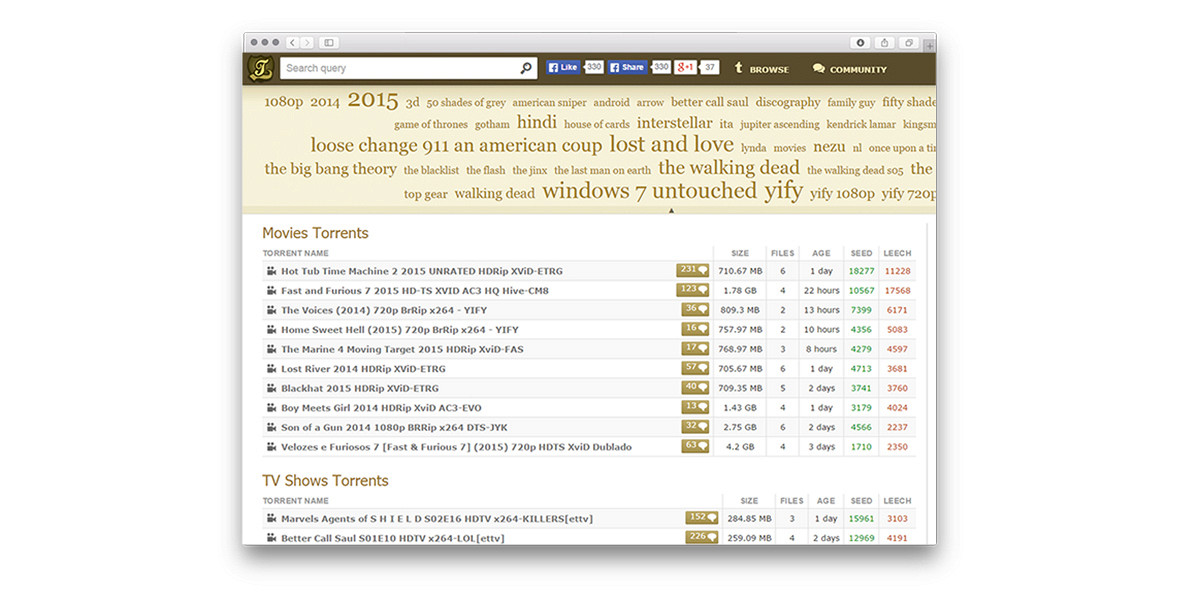Open the Community menu

[x=850, y=69]
